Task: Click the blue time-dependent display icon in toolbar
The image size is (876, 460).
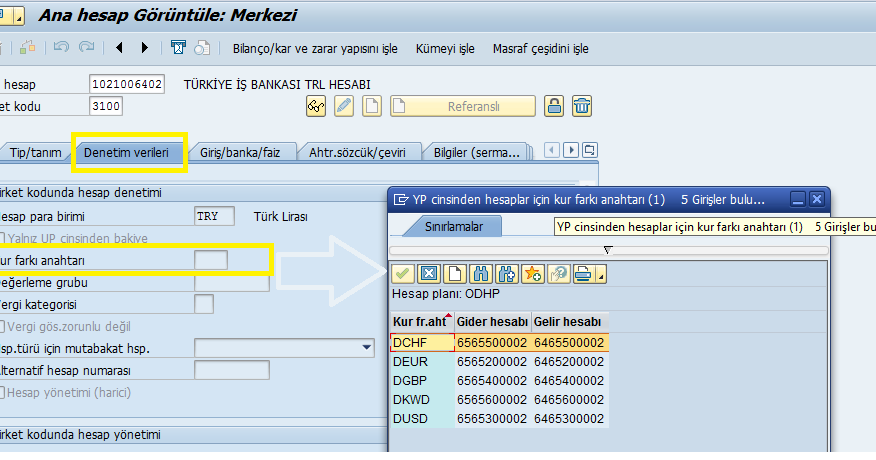Action: coord(178,48)
